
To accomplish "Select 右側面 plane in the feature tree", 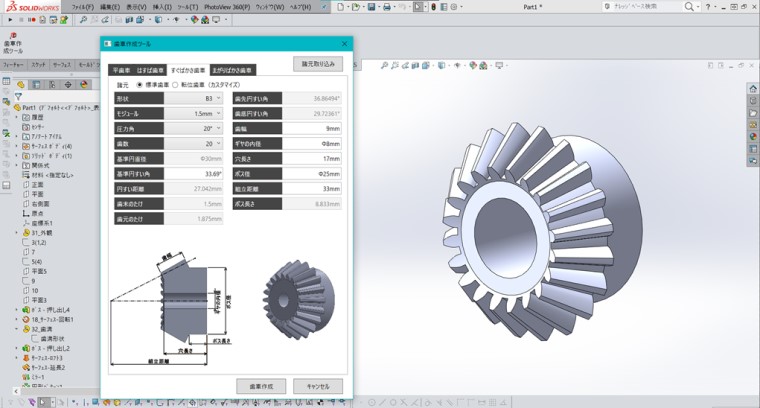I will pyautogui.click(x=36, y=204).
